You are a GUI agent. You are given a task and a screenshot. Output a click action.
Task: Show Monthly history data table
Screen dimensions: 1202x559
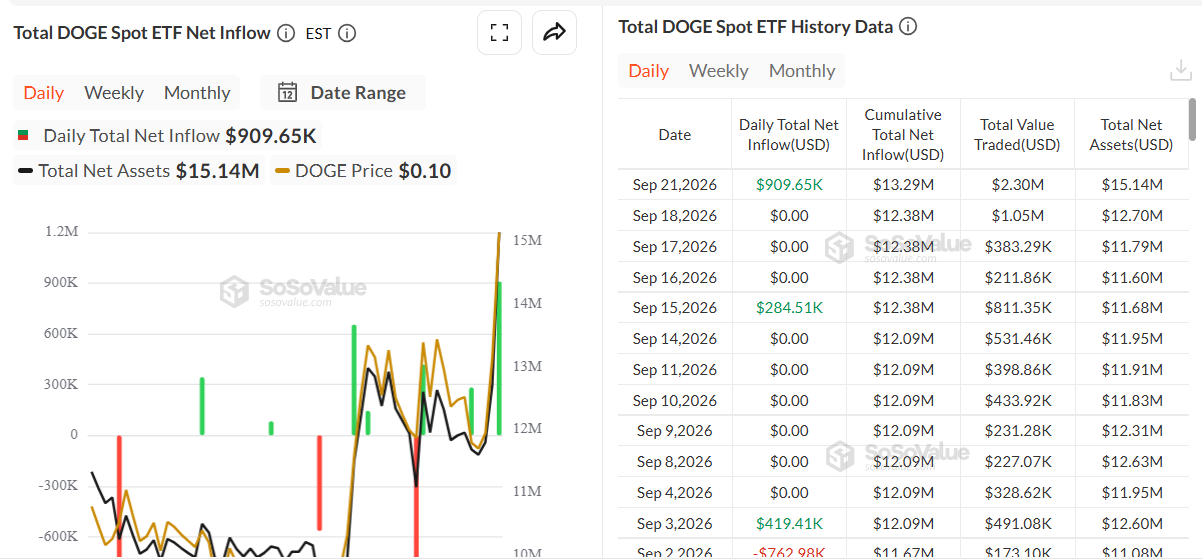(802, 71)
